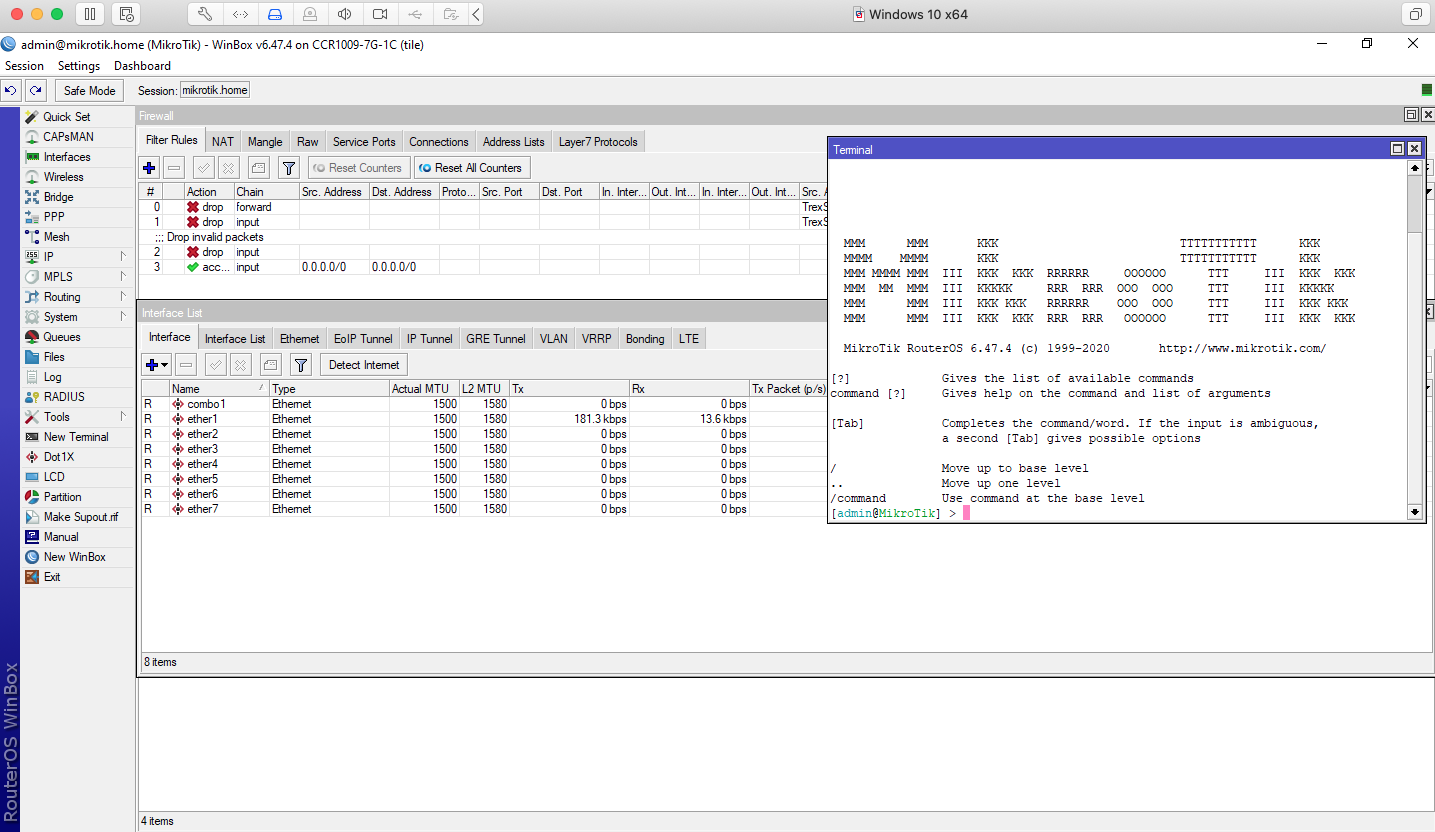Click Make Supout.rif in the sidebar

click(81, 517)
